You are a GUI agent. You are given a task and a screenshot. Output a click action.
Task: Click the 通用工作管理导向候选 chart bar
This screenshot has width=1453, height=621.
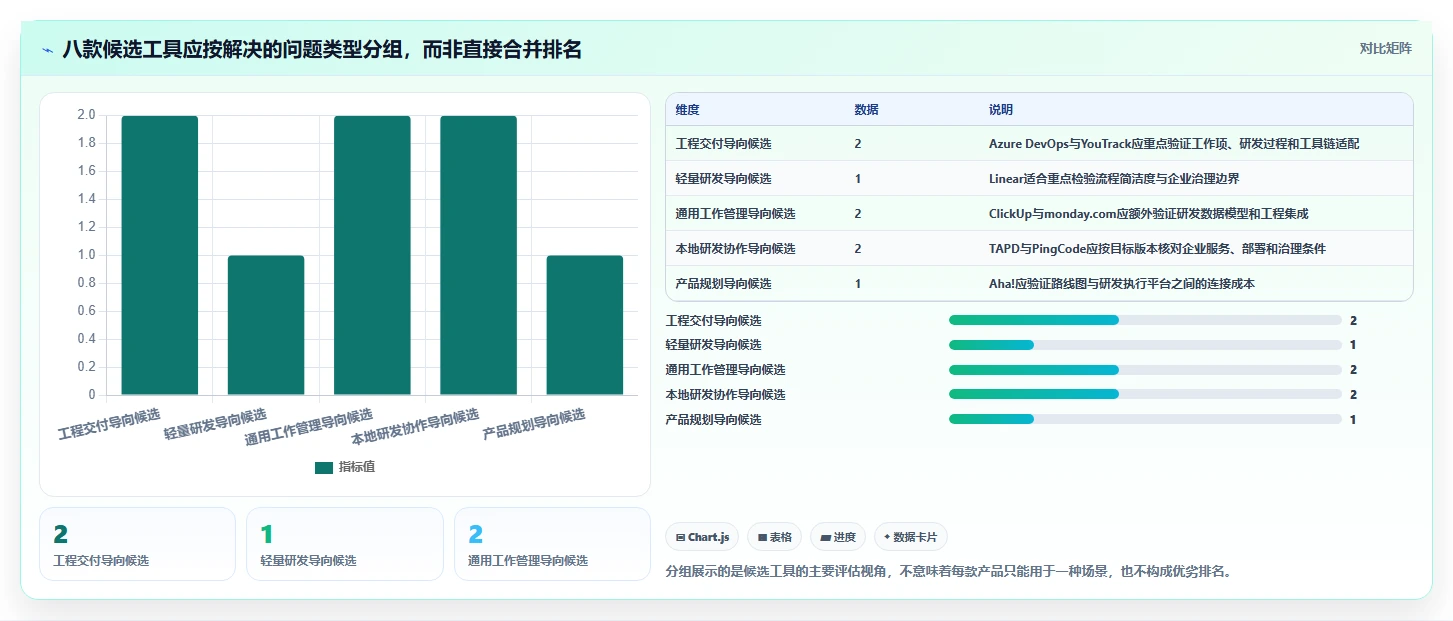click(372, 255)
